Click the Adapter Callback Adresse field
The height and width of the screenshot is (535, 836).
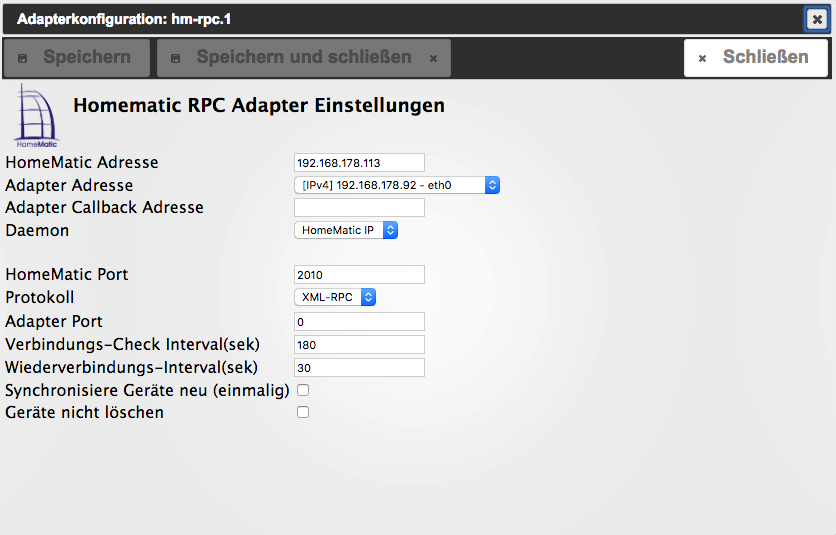point(359,208)
